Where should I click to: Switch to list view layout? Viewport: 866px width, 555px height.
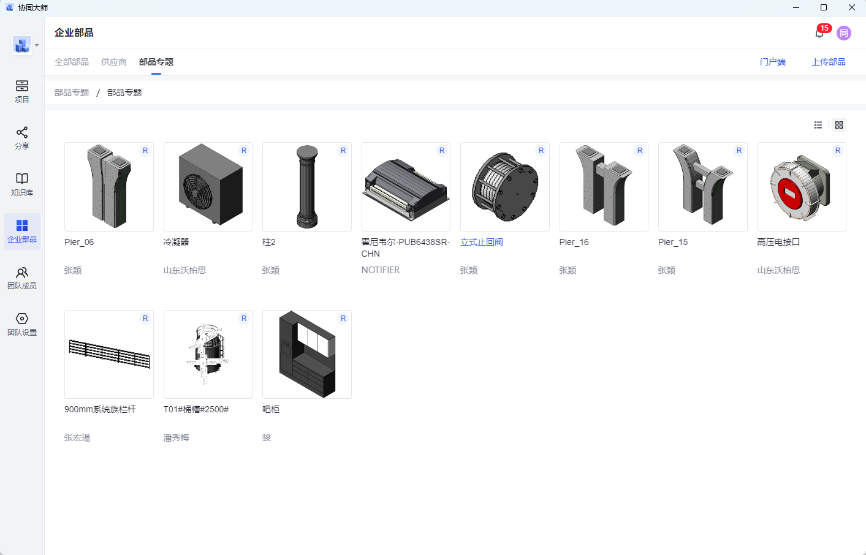818,125
